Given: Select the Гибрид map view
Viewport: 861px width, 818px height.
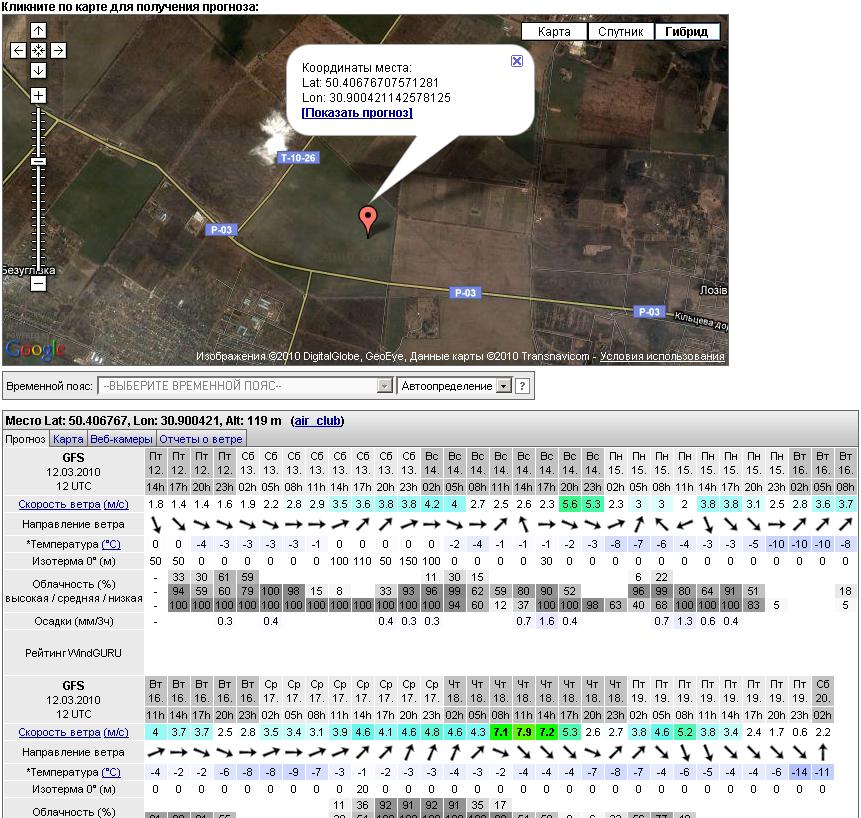Looking at the screenshot, I should (687, 32).
